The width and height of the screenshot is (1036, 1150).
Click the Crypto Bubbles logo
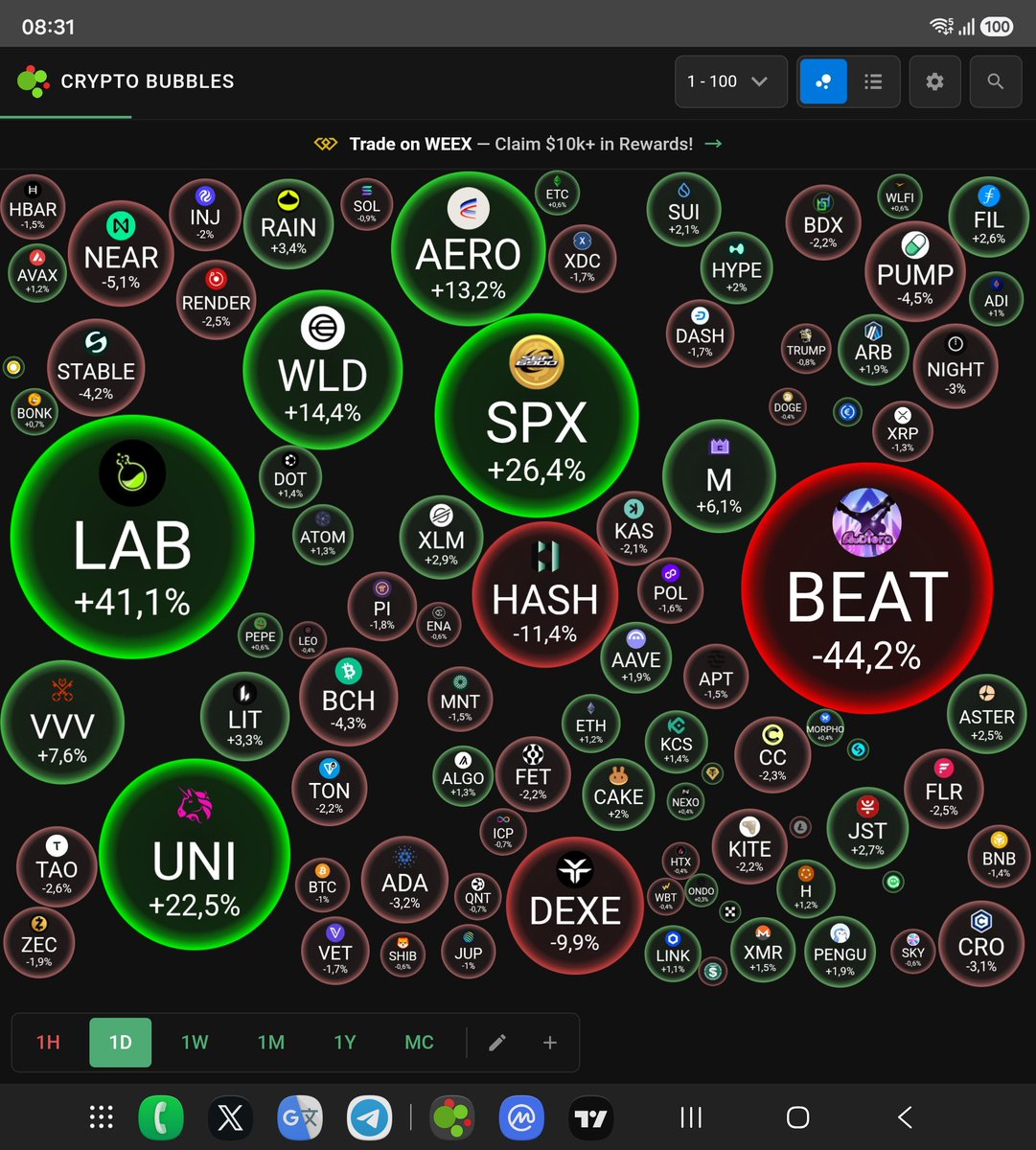click(126, 81)
